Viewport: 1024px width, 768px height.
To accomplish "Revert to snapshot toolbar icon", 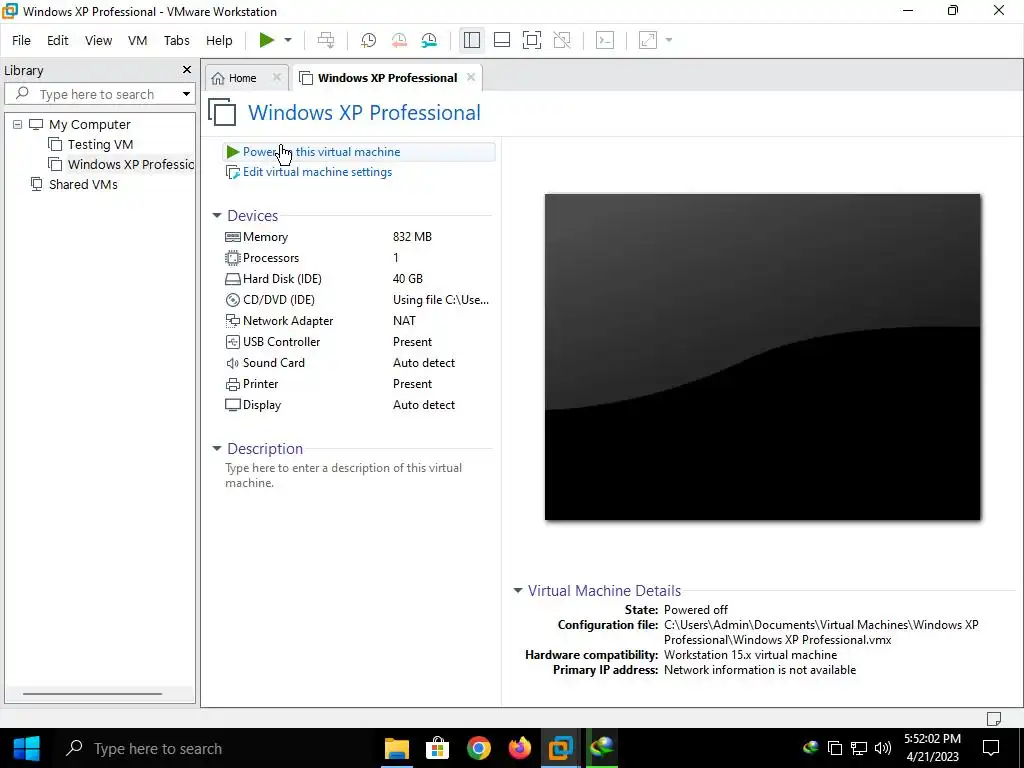I will tap(399, 40).
